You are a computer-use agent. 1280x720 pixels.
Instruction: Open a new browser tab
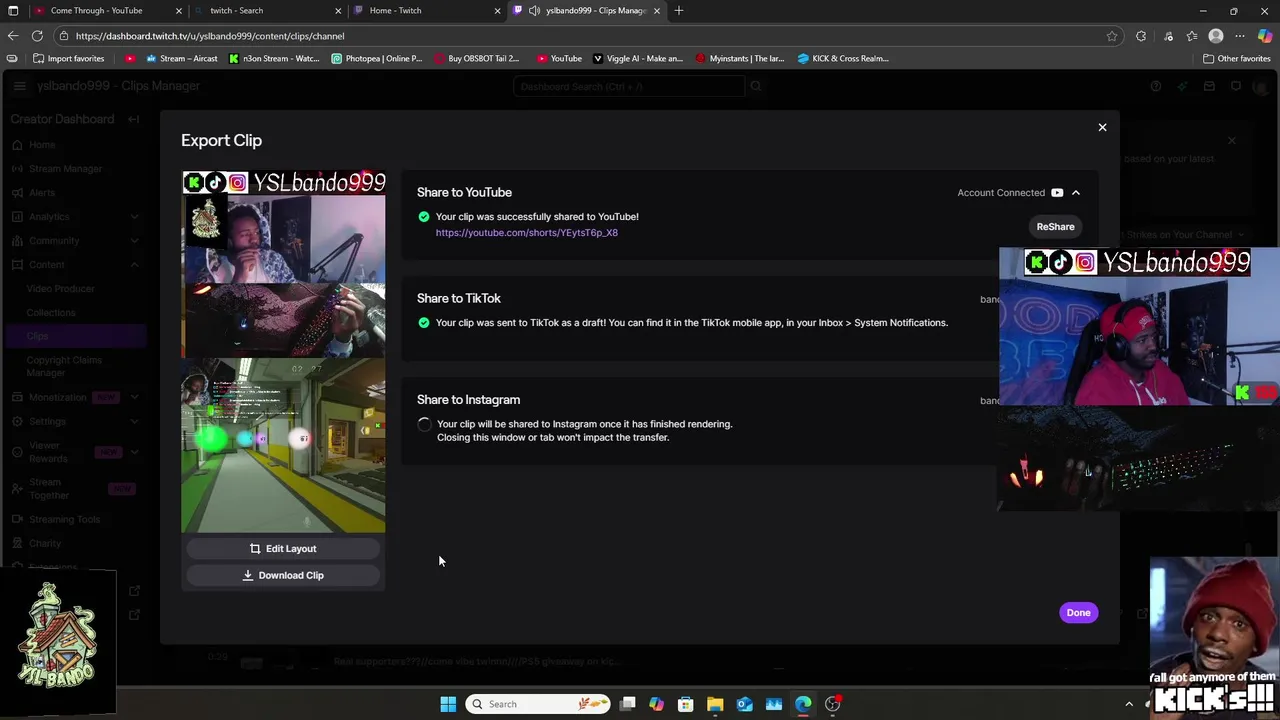tap(679, 10)
